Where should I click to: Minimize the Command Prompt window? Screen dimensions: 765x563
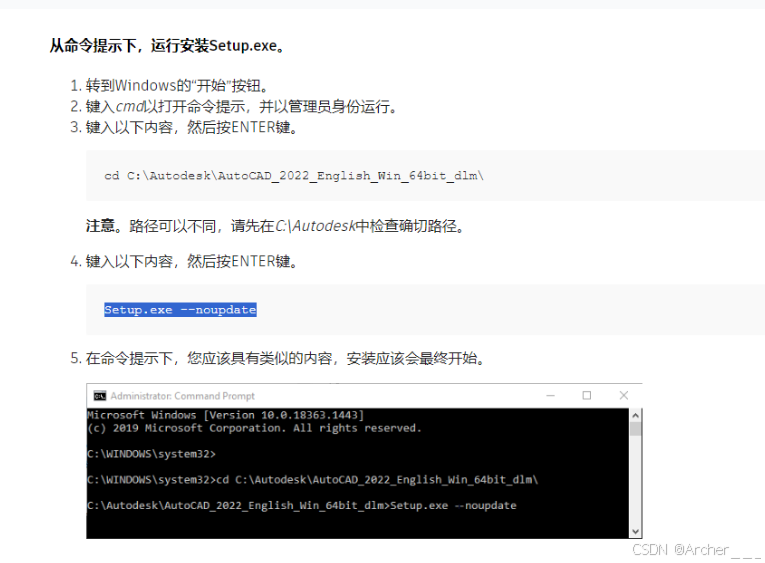[x=550, y=396]
